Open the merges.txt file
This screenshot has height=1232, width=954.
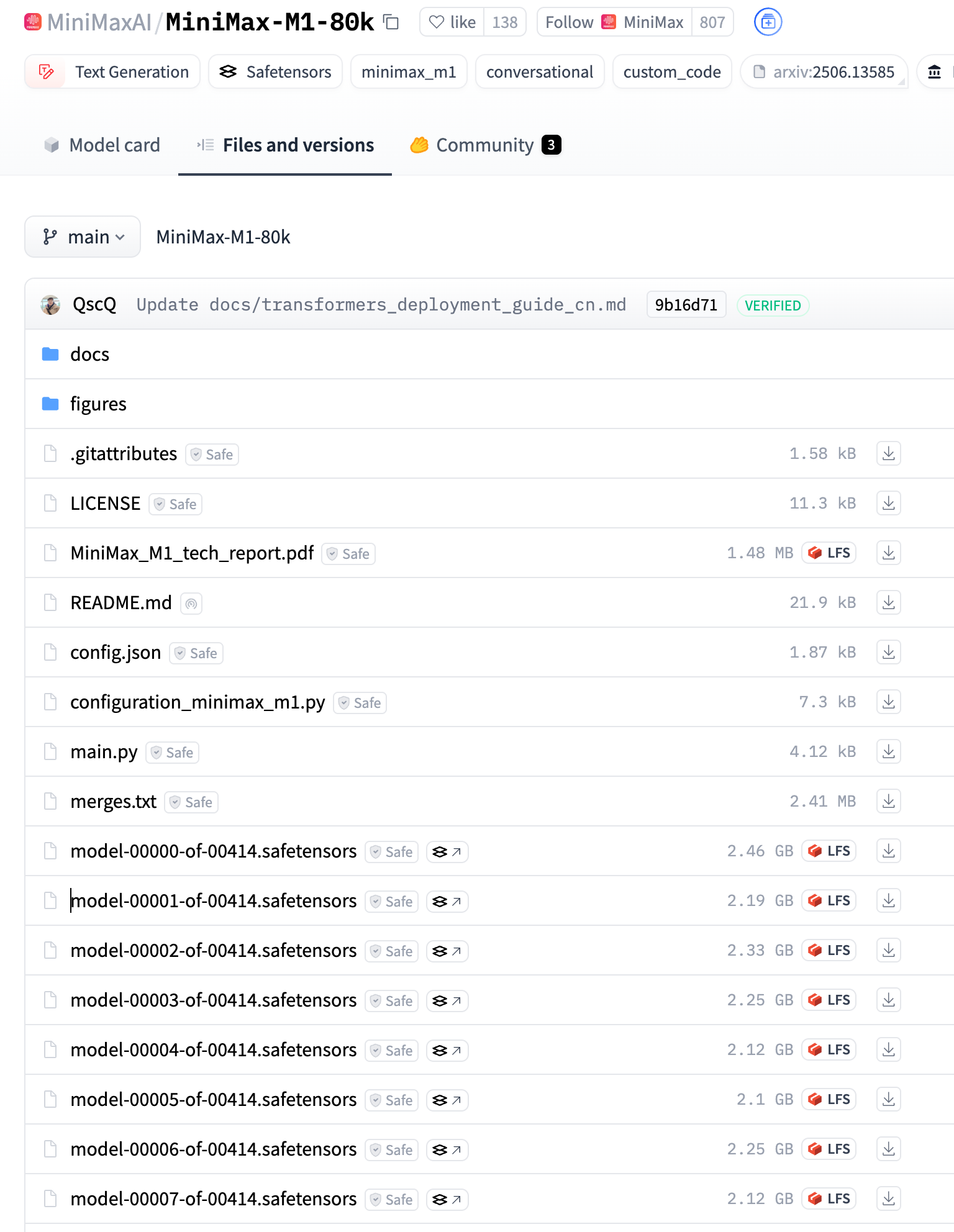click(x=114, y=801)
